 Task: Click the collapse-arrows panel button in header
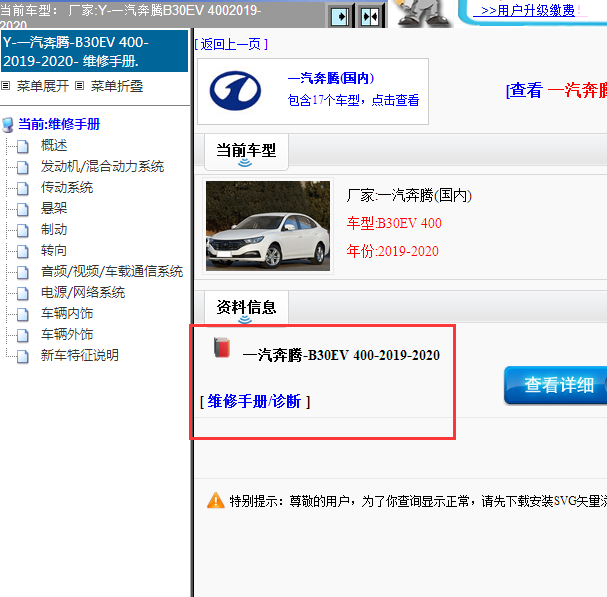[x=370, y=16]
